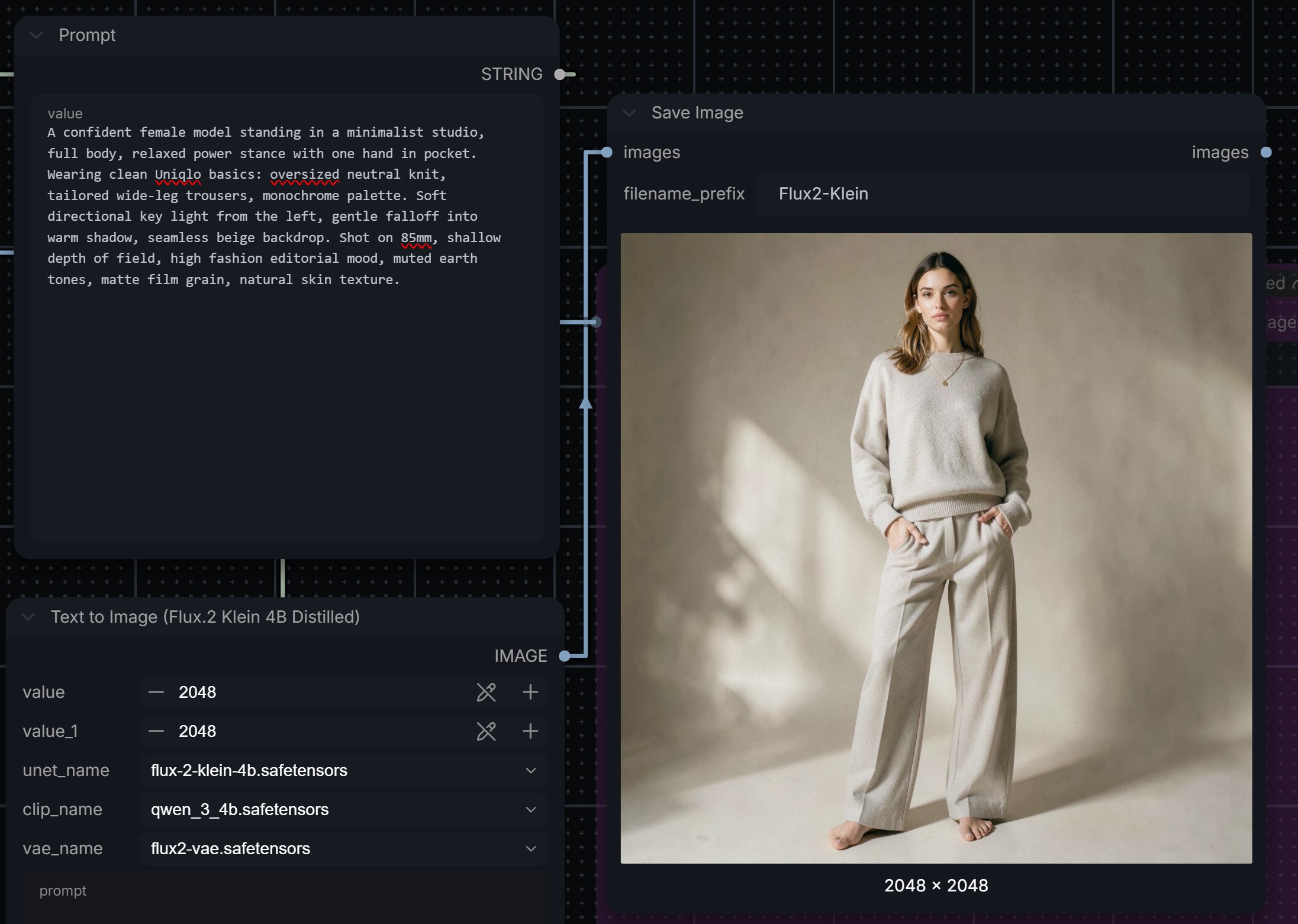The image size is (1298, 924).
Task: Collapse the Text to Image node chevron
Action: [28, 617]
